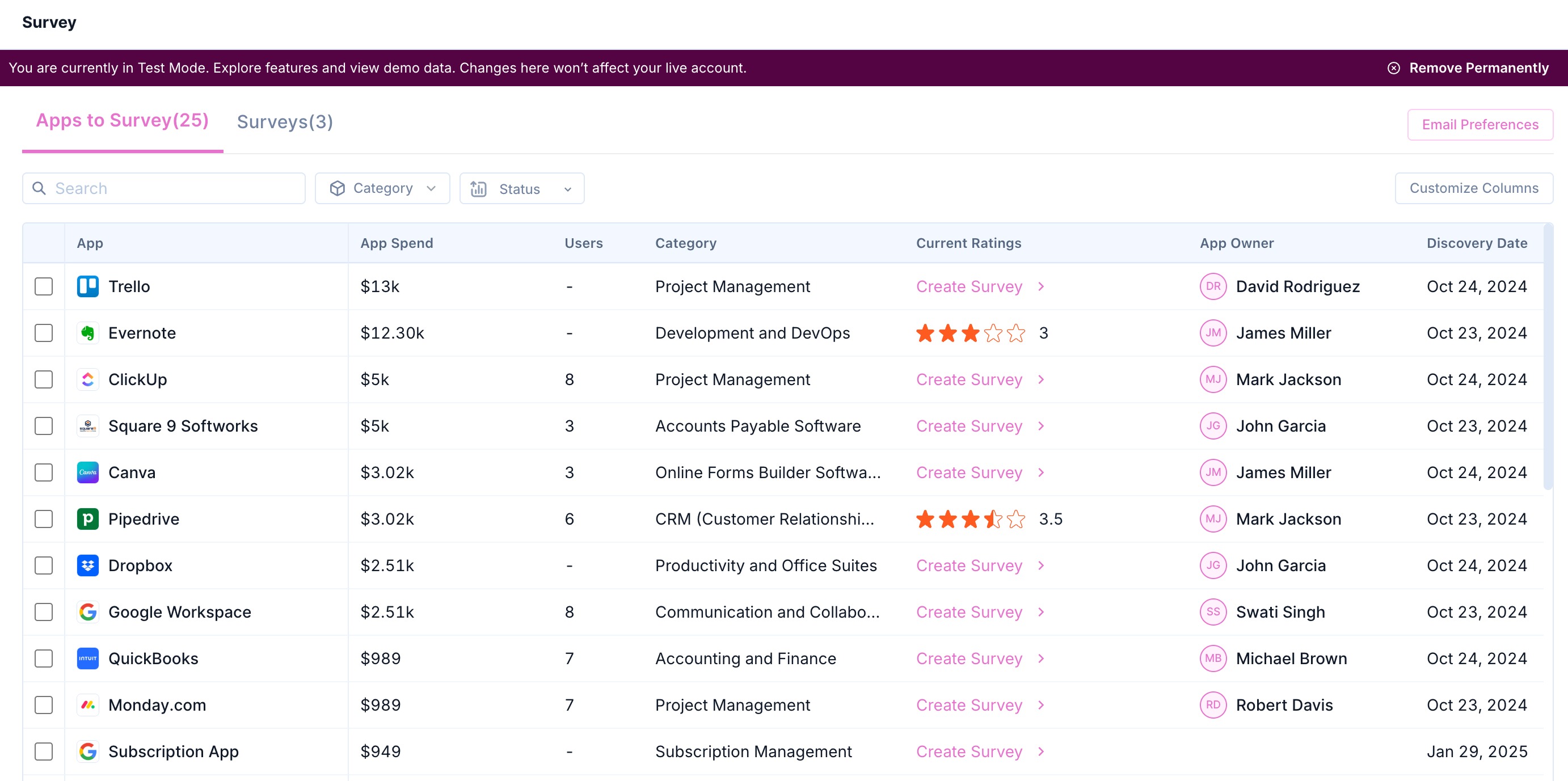Click the QuickBooks Intuit icon

[88, 658]
